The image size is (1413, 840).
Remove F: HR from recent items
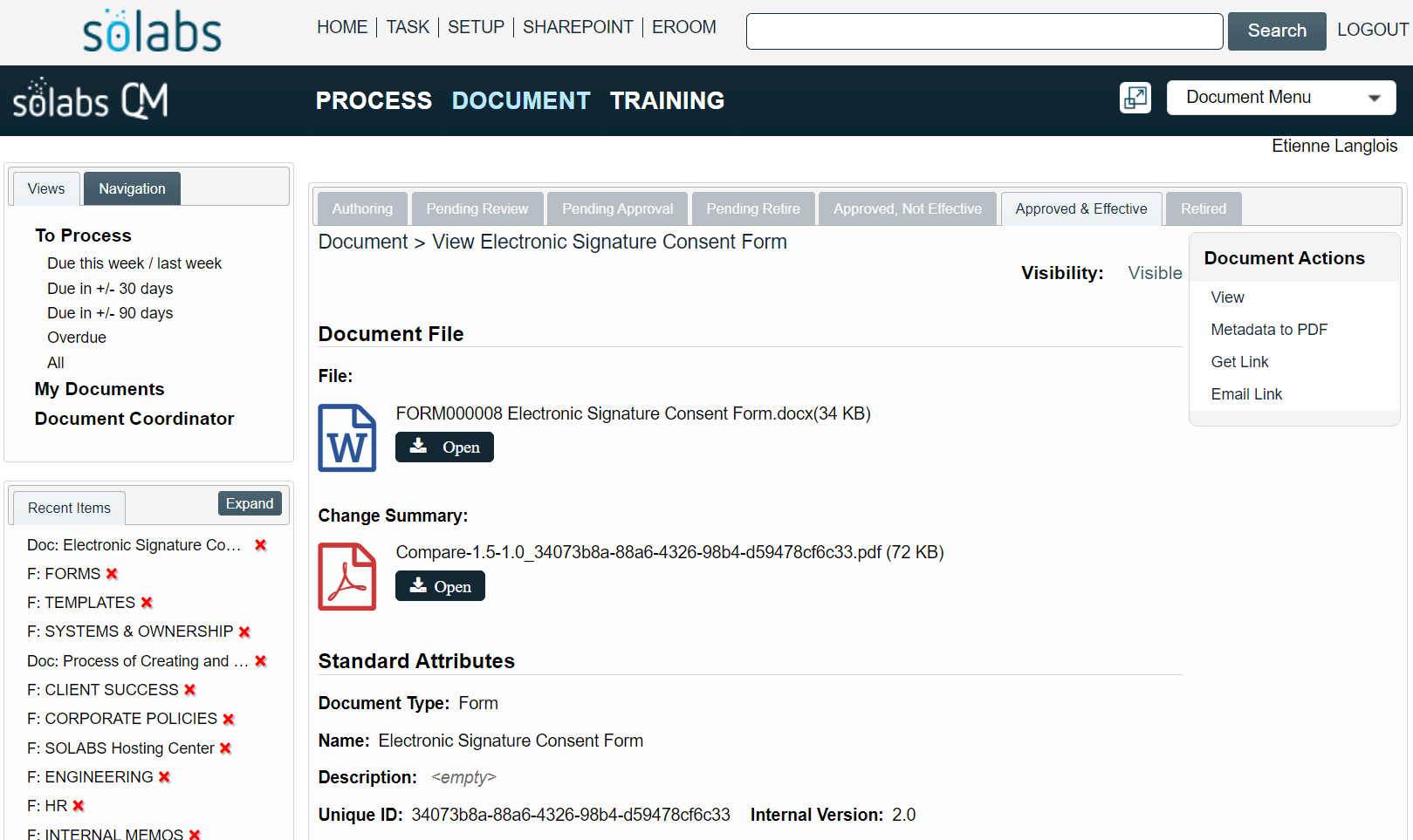click(x=79, y=806)
